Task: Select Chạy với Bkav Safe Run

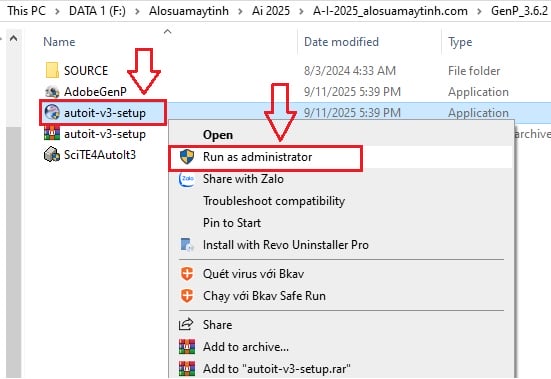Action: coord(264,296)
